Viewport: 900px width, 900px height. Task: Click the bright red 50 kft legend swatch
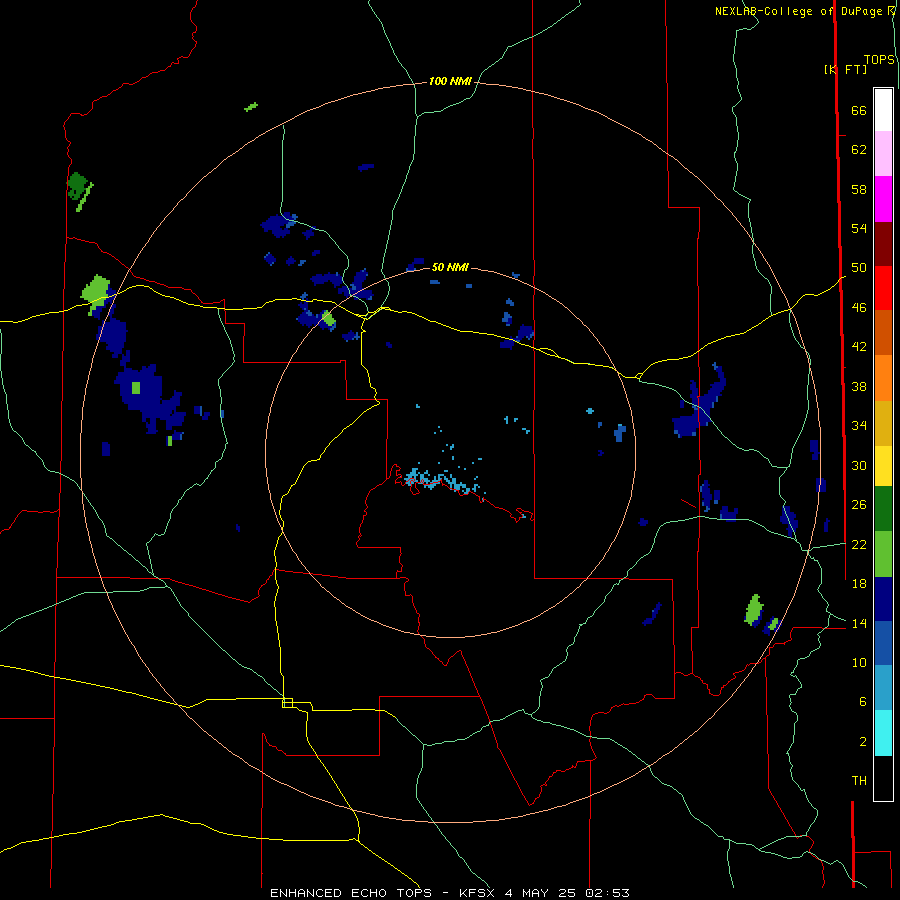883,288
